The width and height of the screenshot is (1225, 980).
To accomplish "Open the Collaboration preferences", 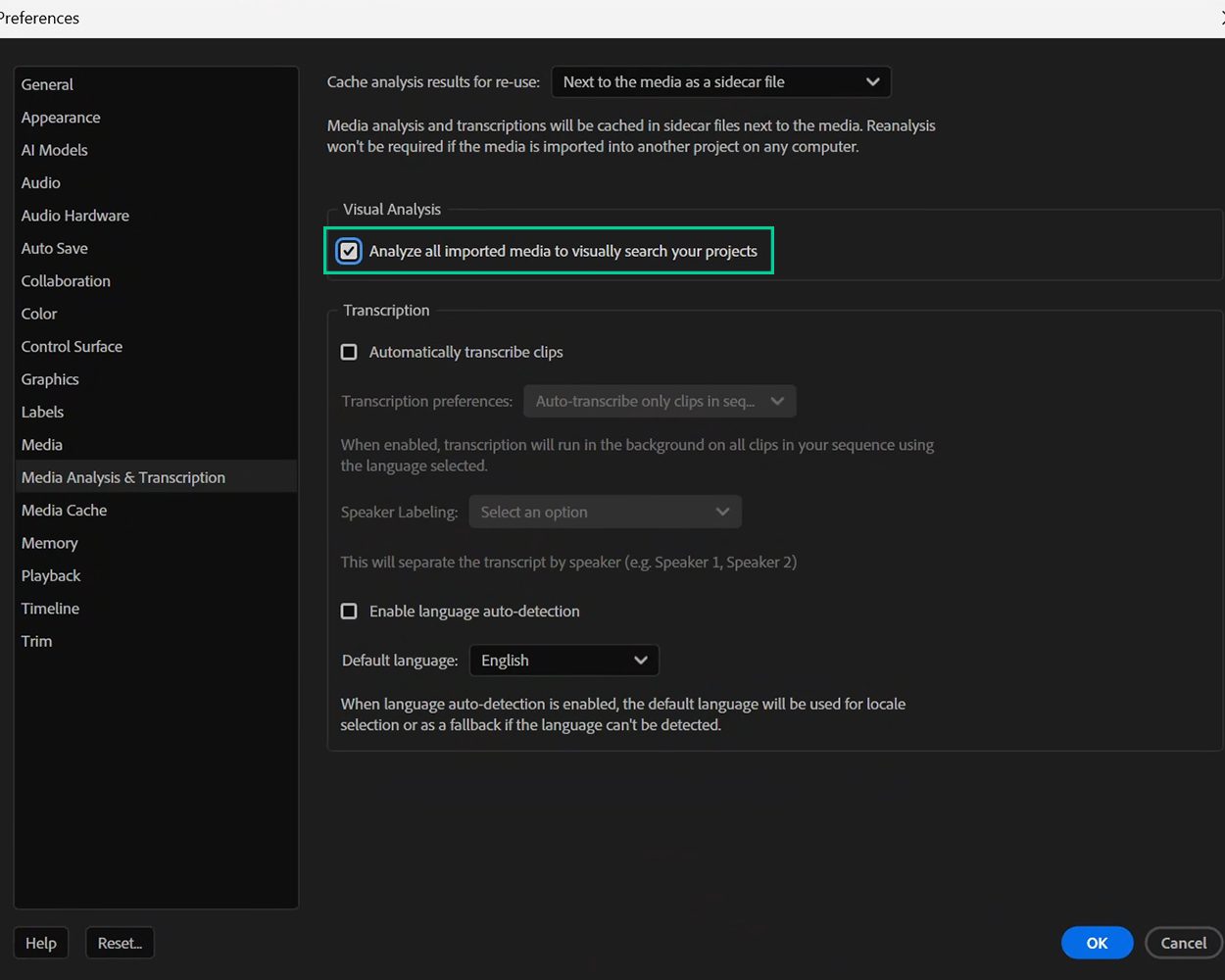I will (65, 280).
